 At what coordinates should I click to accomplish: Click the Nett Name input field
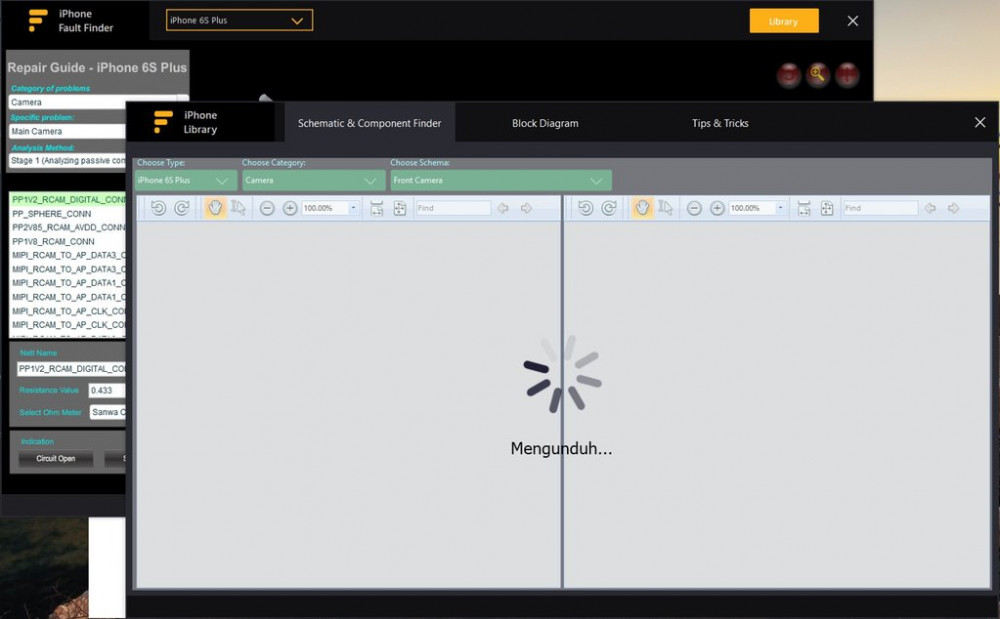pos(71,368)
